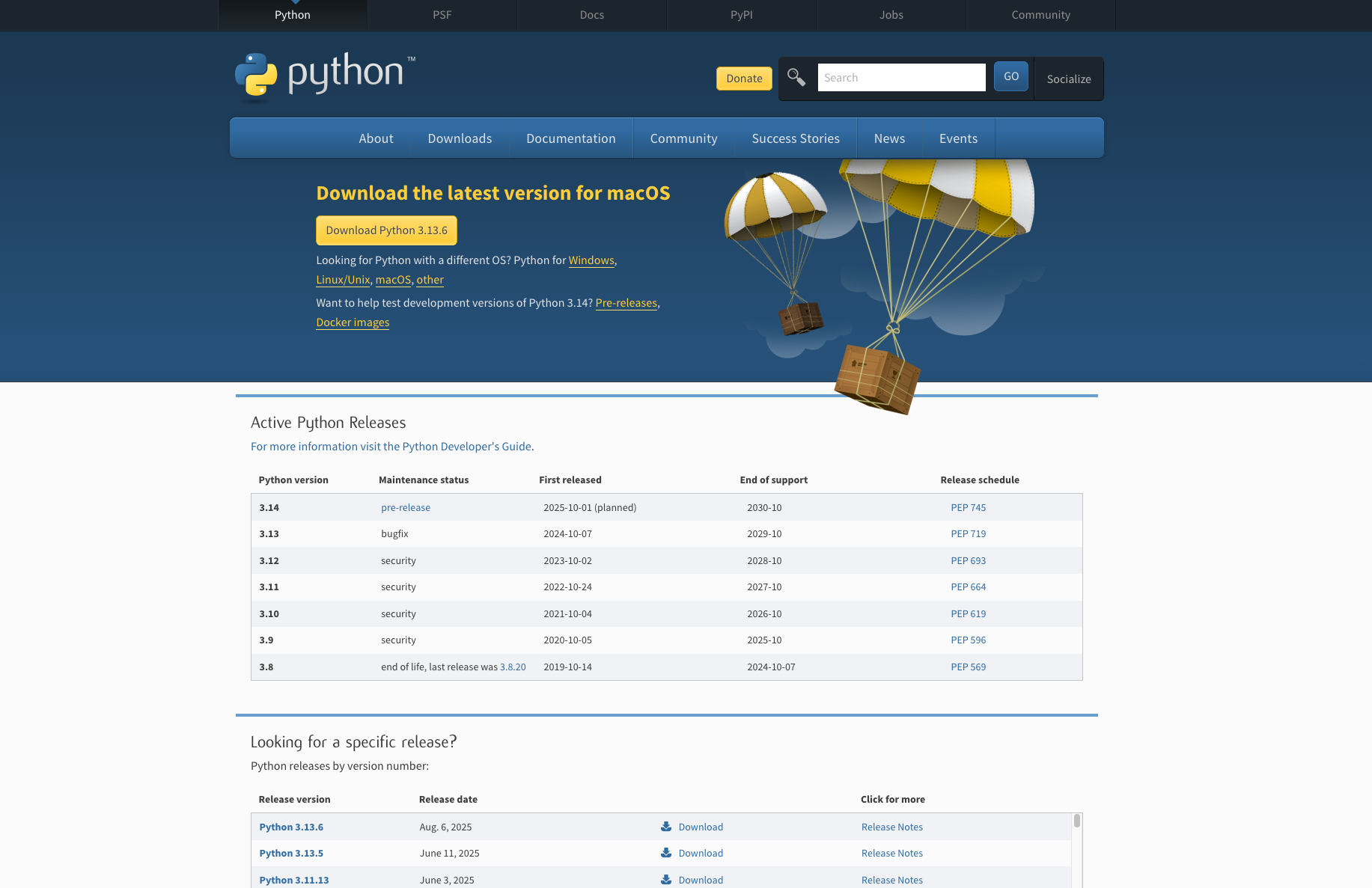Click the download icon for Python 3.13.6
The image size is (1372, 888).
pos(665,826)
